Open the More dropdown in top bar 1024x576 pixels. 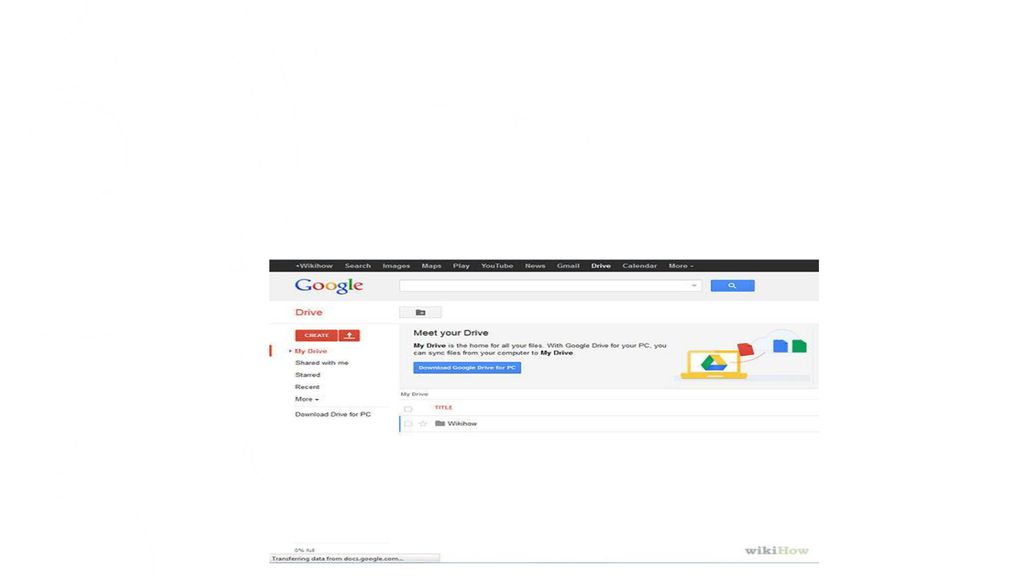pyautogui.click(x=680, y=266)
